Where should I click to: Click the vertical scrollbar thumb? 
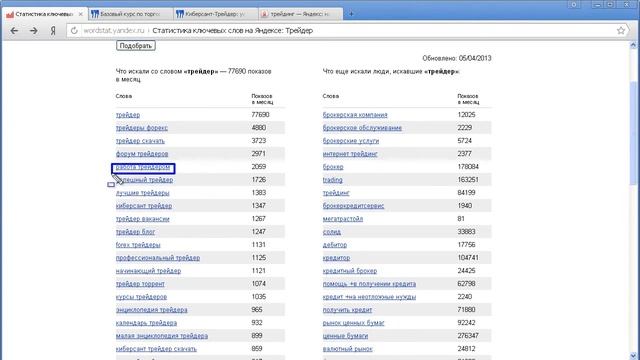point(633,133)
